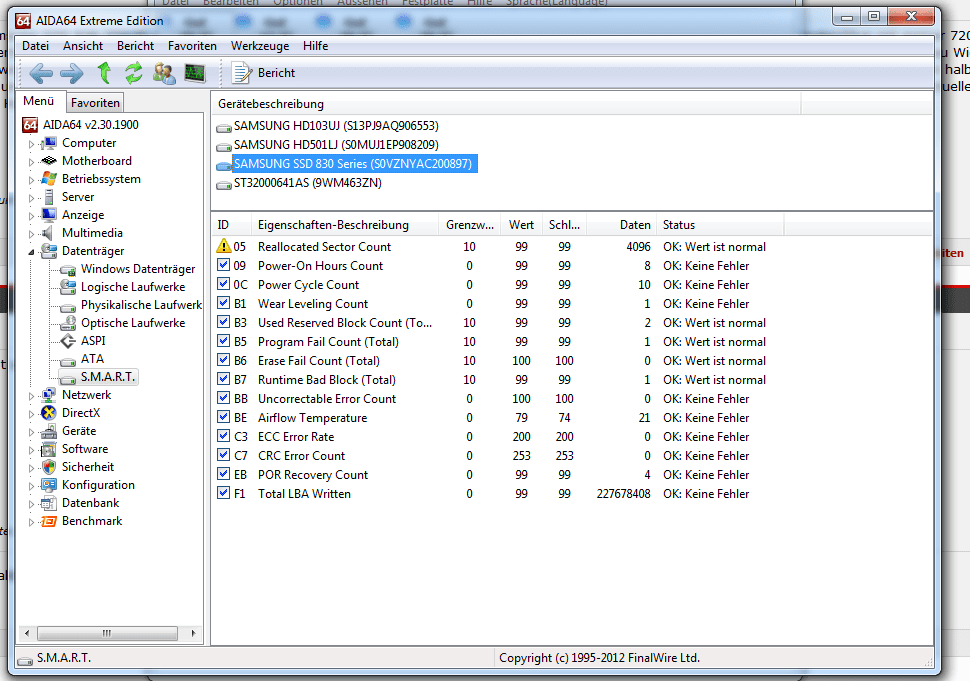The height and width of the screenshot is (681, 970).
Task: Expand the Software tree node
Action: (x=31, y=450)
